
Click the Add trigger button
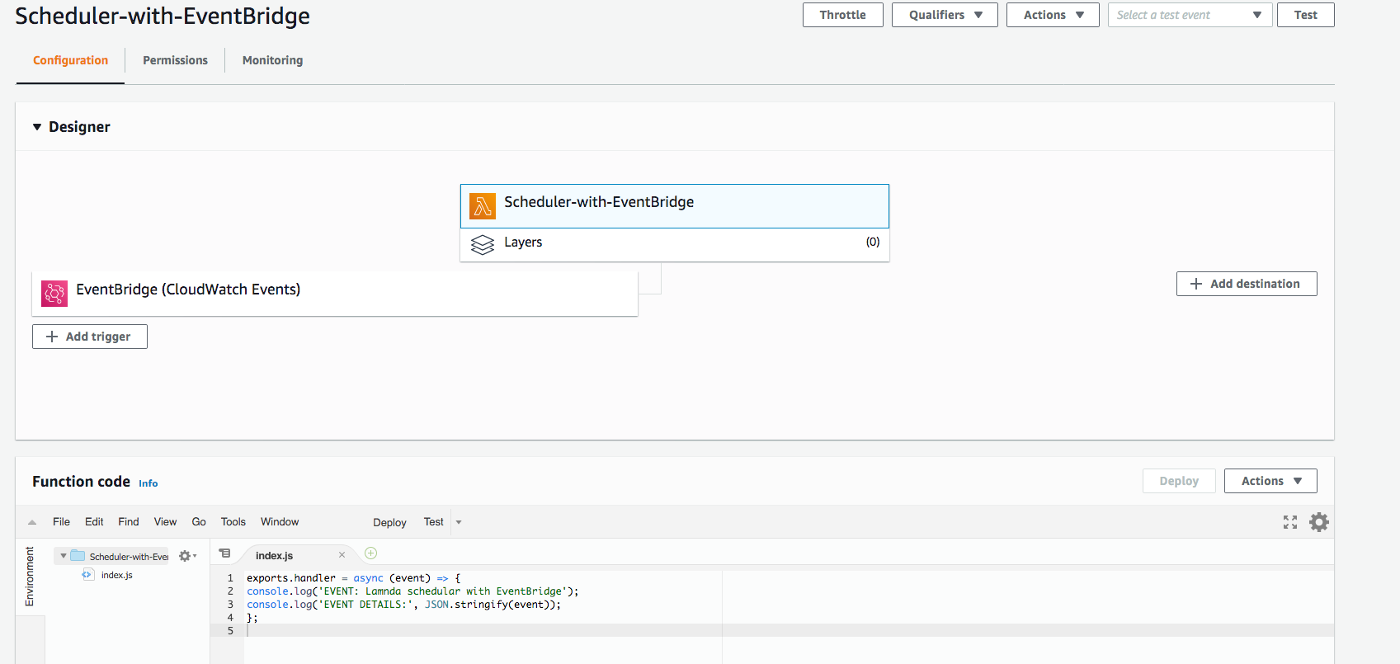[89, 336]
